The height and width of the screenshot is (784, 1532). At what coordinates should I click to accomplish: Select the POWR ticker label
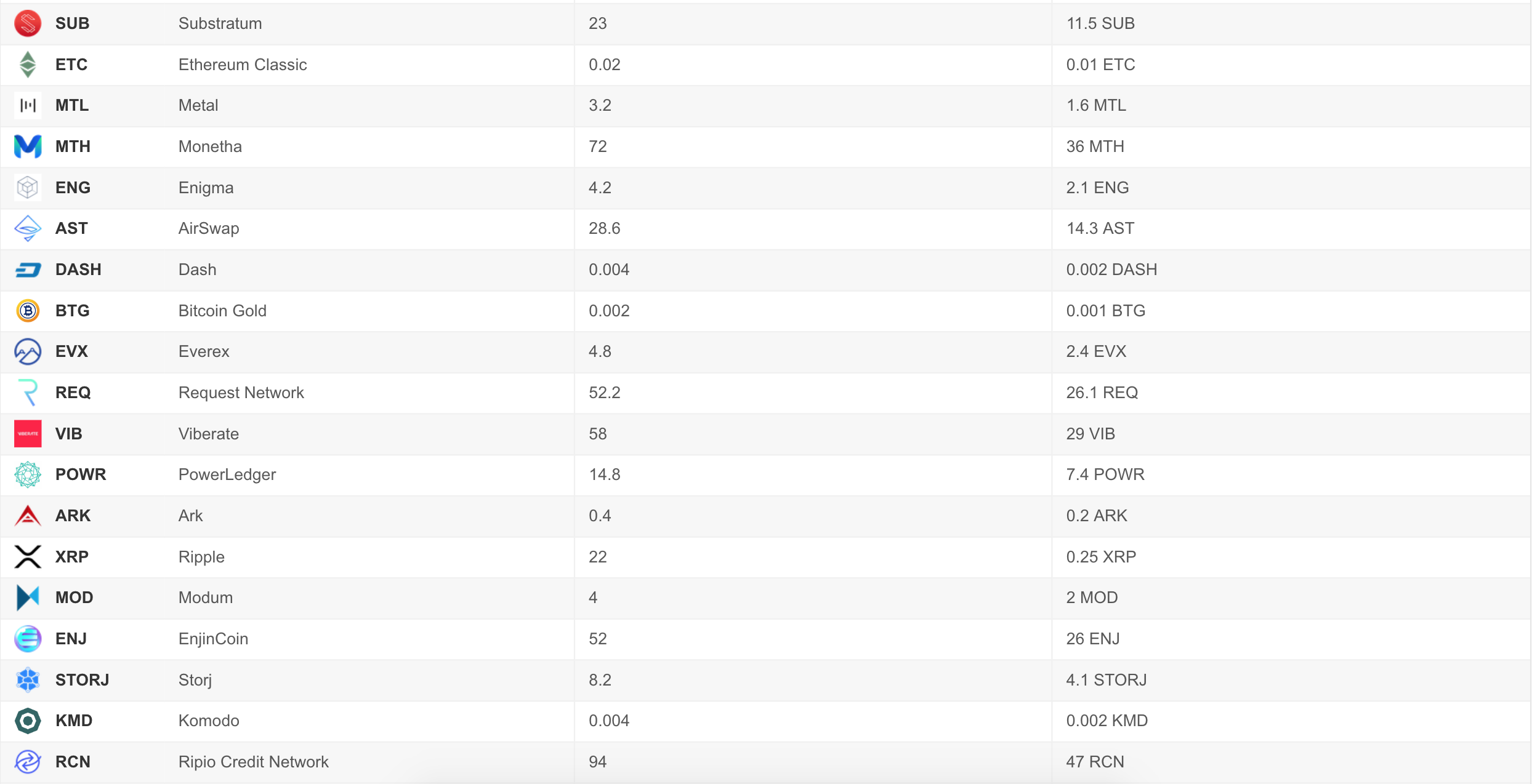tap(81, 474)
